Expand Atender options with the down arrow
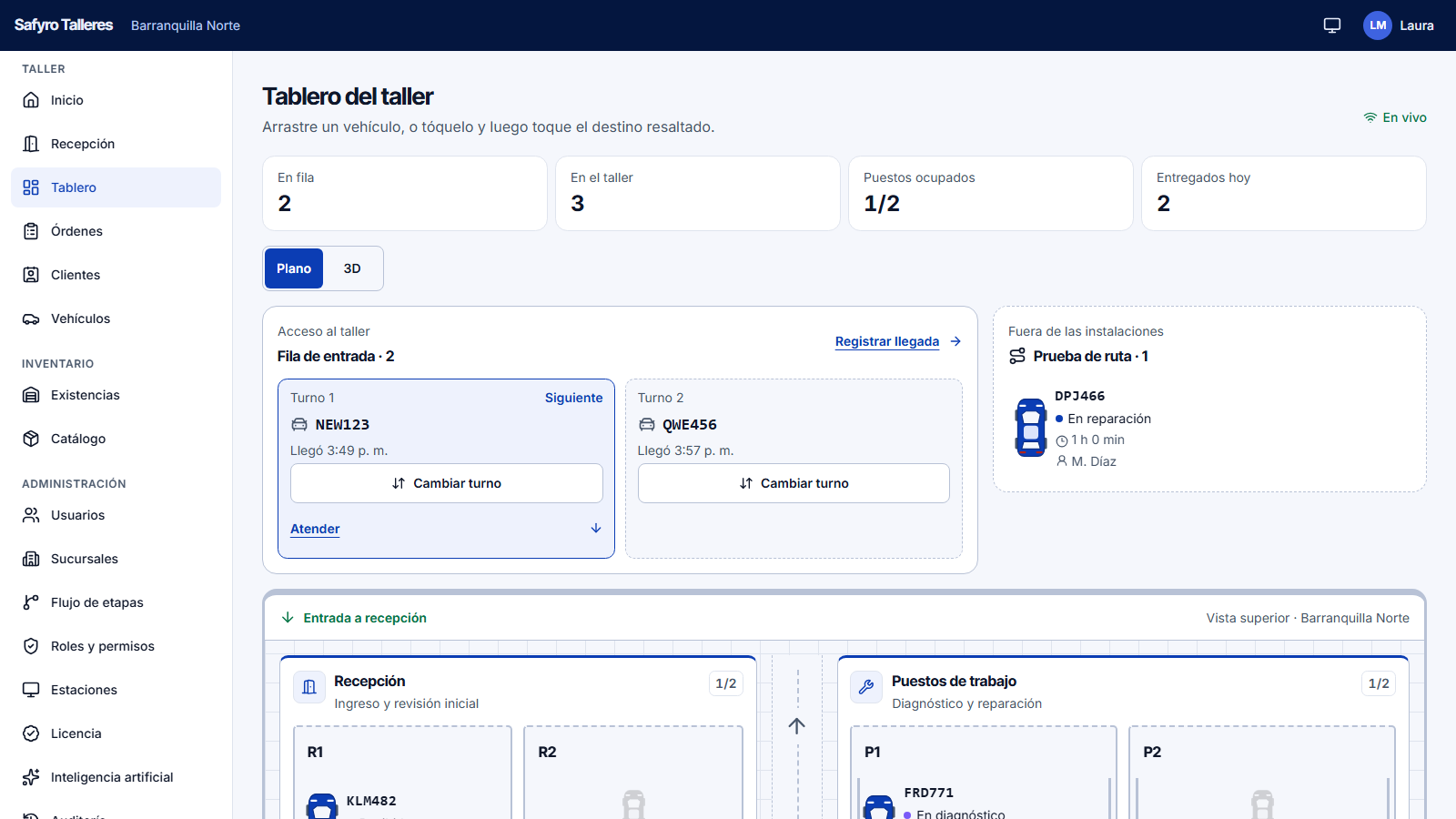 point(596,528)
